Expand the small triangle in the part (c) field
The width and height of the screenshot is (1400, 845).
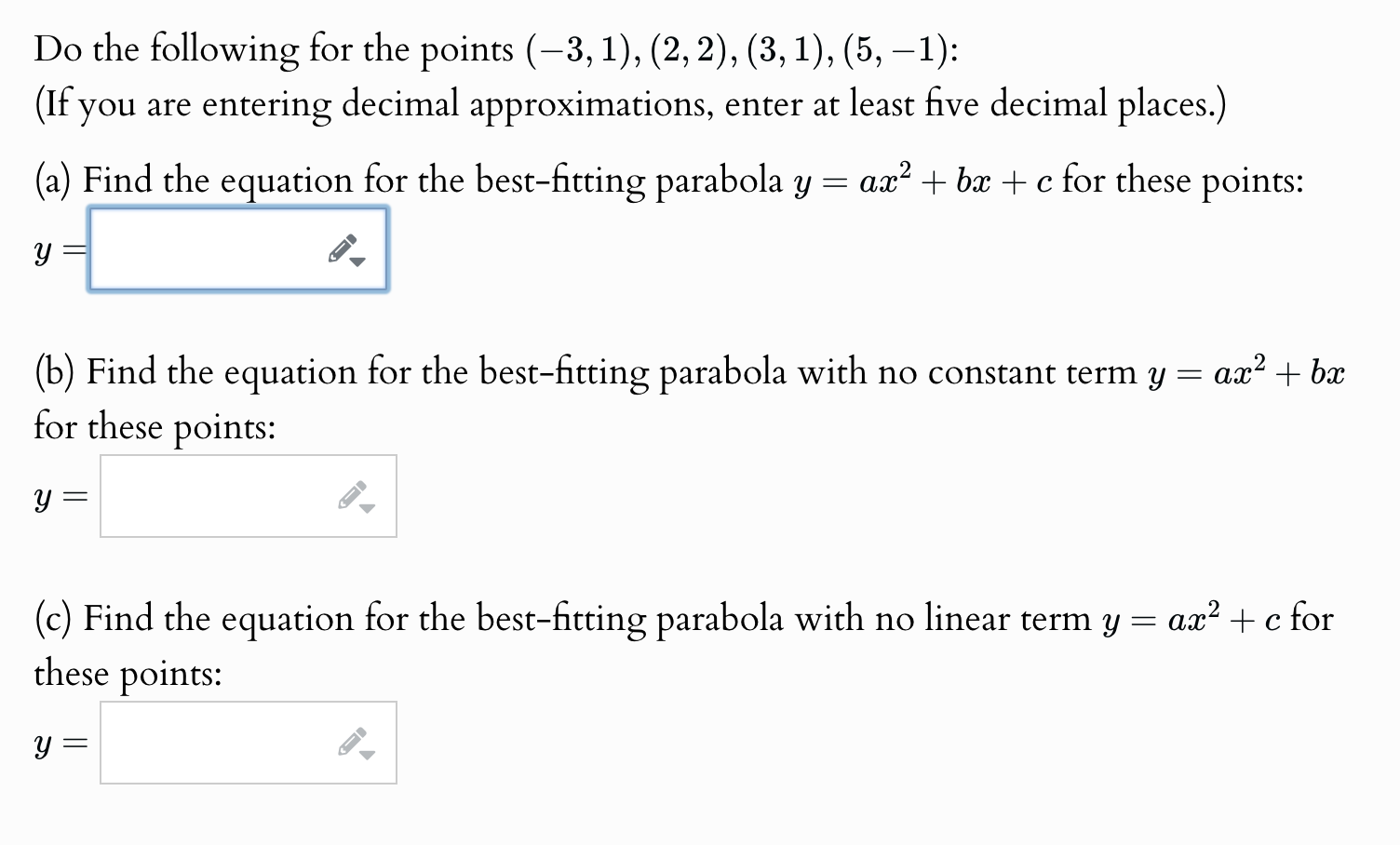point(366,755)
